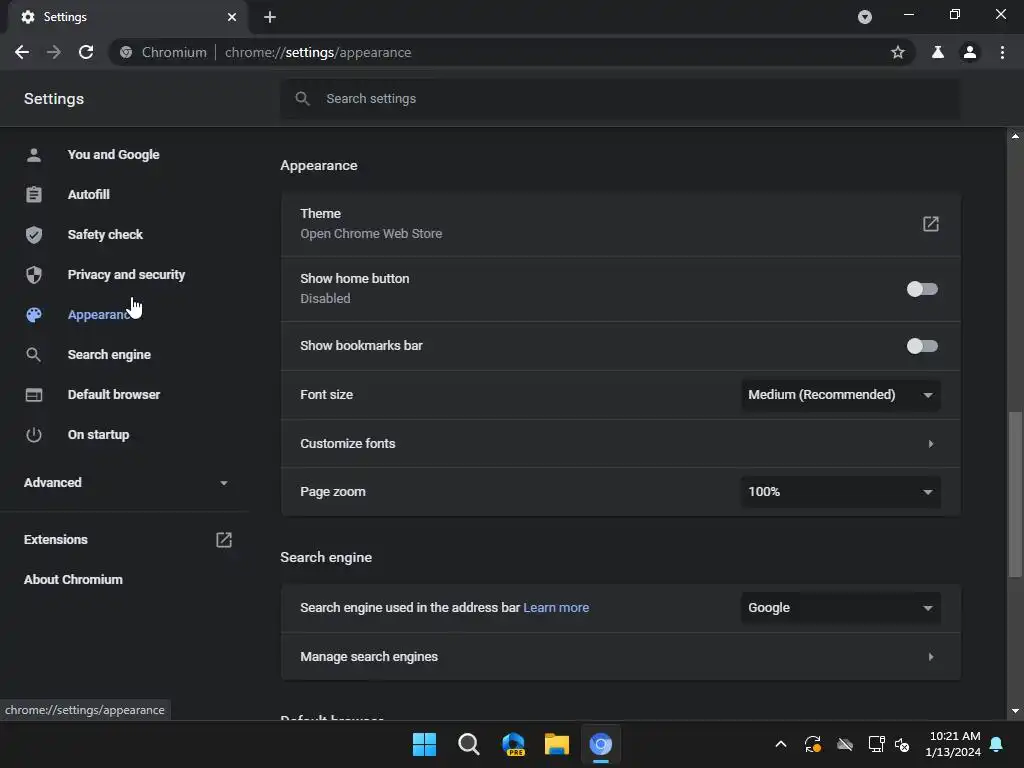This screenshot has width=1024, height=768.
Task: Click the tab search dropdown circle icon
Action: pos(865,17)
